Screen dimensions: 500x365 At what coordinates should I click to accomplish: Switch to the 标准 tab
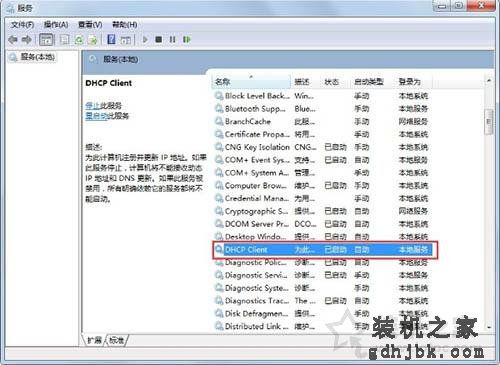pos(116,340)
